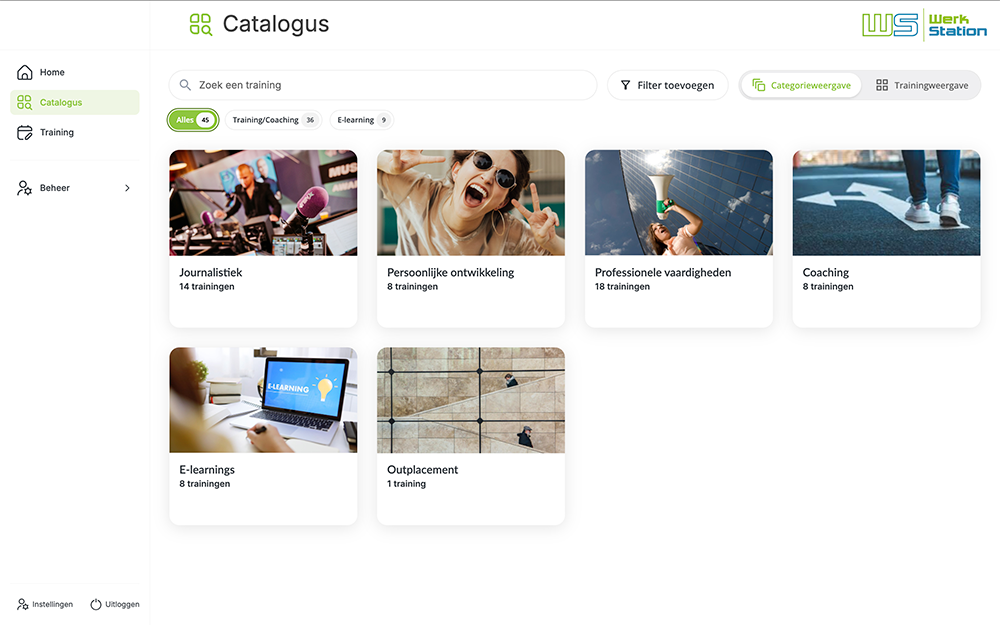Expand the Beheer submenu chevron
1000x625 pixels.
click(x=128, y=188)
